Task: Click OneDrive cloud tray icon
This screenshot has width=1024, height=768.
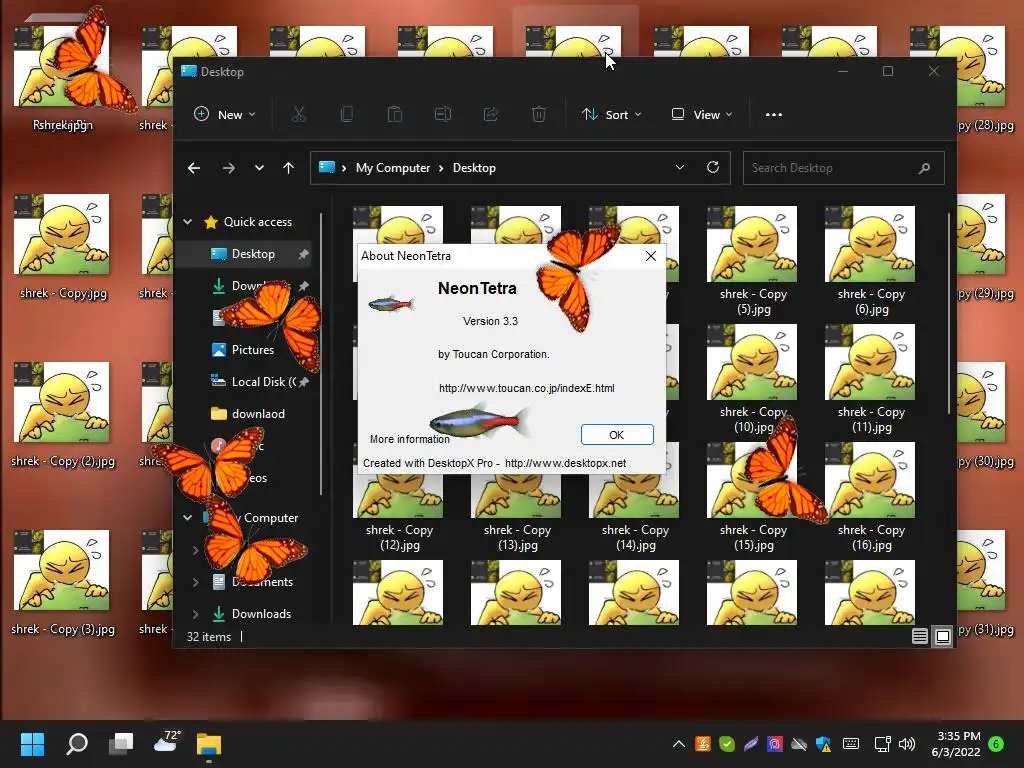Action: point(799,744)
